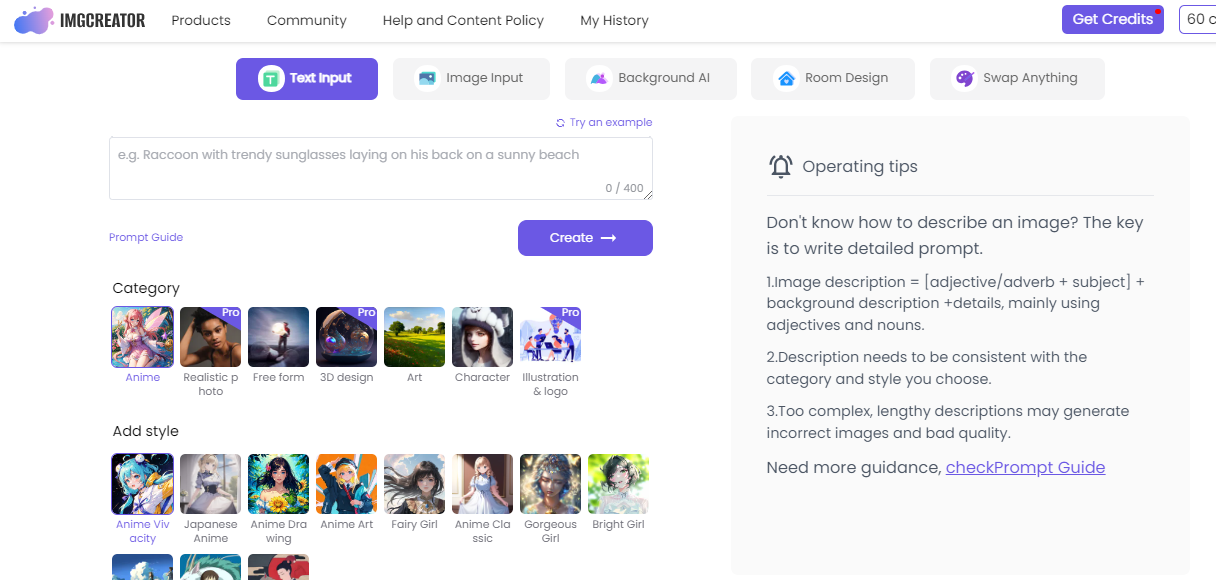Select the Character category thumbnail
1216x580 pixels.
[x=483, y=337]
